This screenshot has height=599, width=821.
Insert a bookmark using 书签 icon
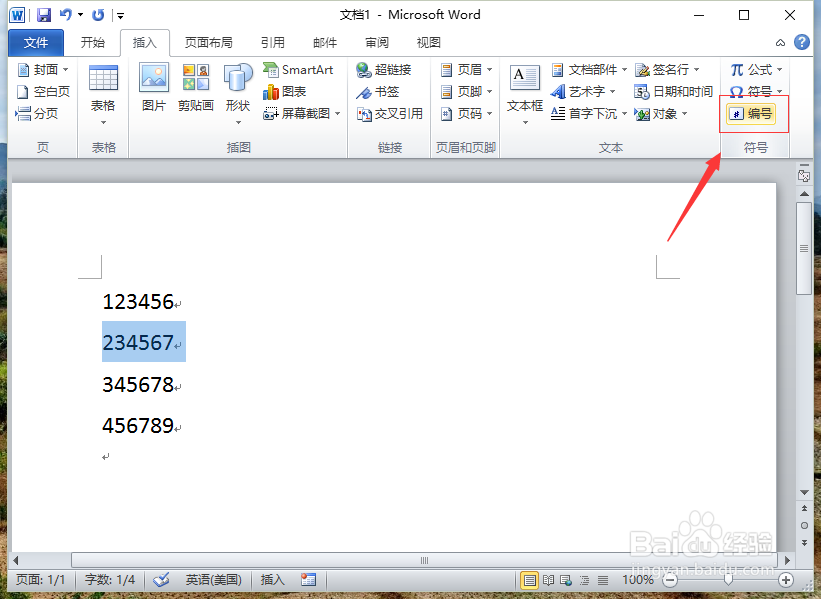[382, 91]
